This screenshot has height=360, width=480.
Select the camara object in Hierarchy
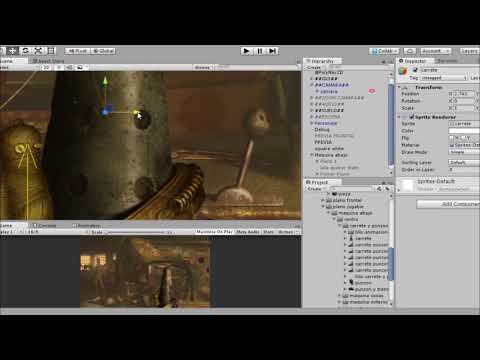pyautogui.click(x=329, y=91)
